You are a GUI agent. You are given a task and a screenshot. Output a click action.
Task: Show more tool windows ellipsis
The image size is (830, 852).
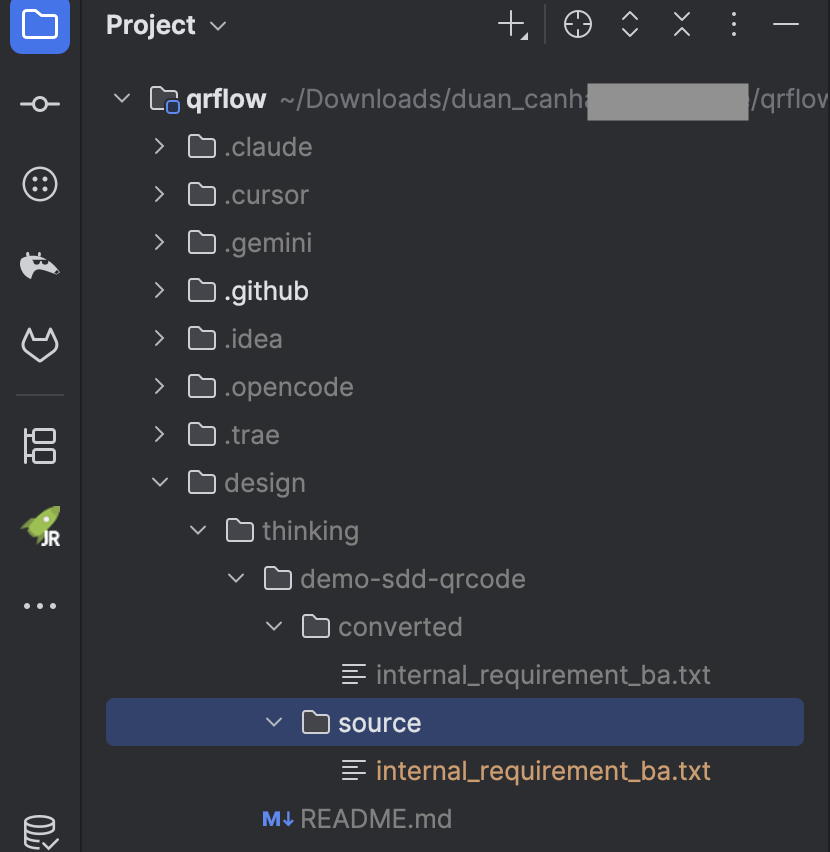[x=40, y=606]
